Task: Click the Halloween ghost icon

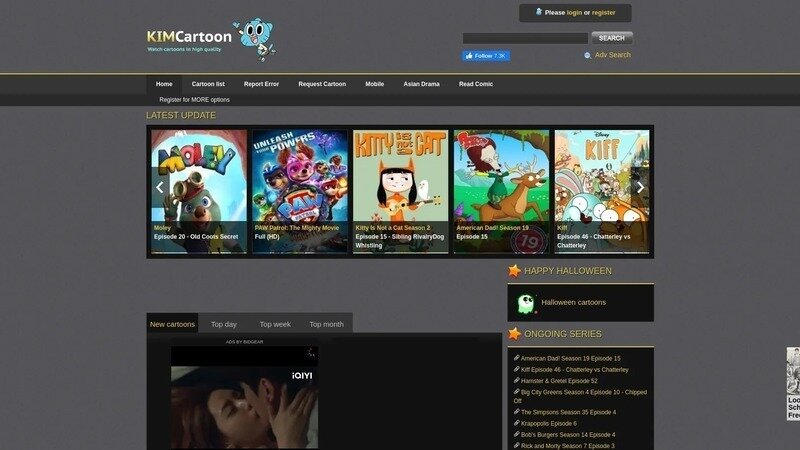Action: 525,302
